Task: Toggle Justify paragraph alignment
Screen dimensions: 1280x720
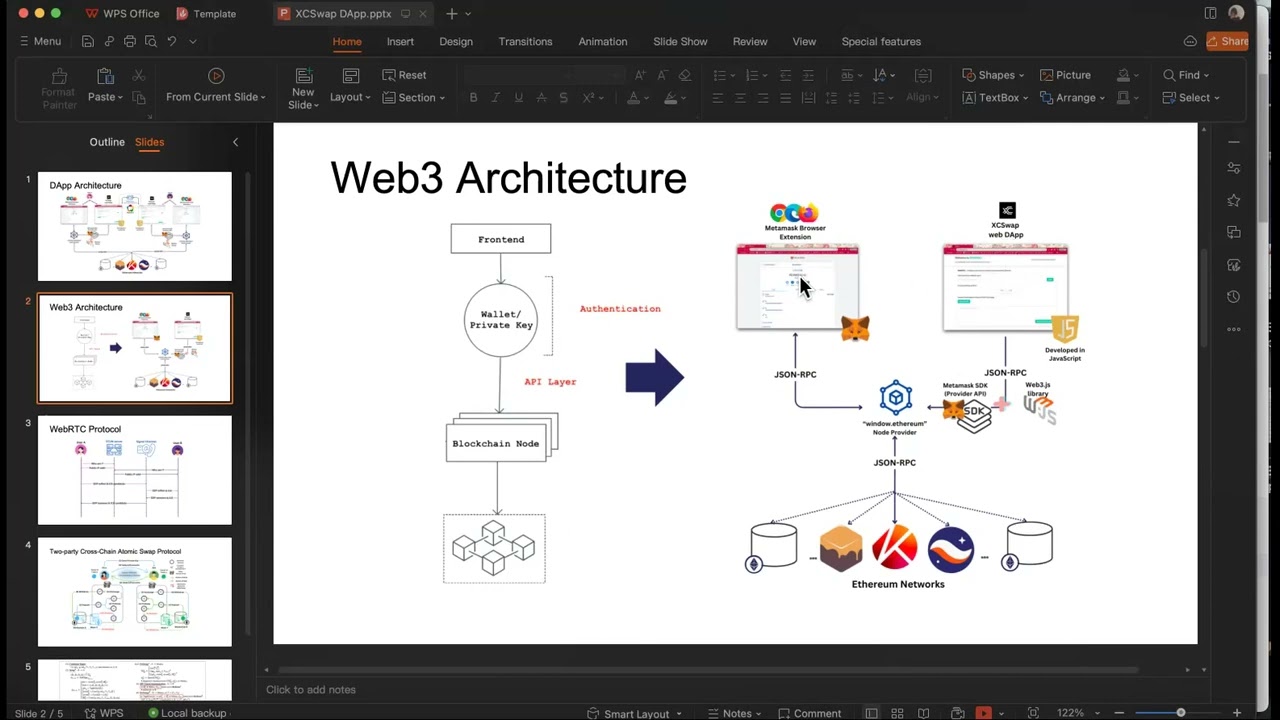Action: point(785,97)
